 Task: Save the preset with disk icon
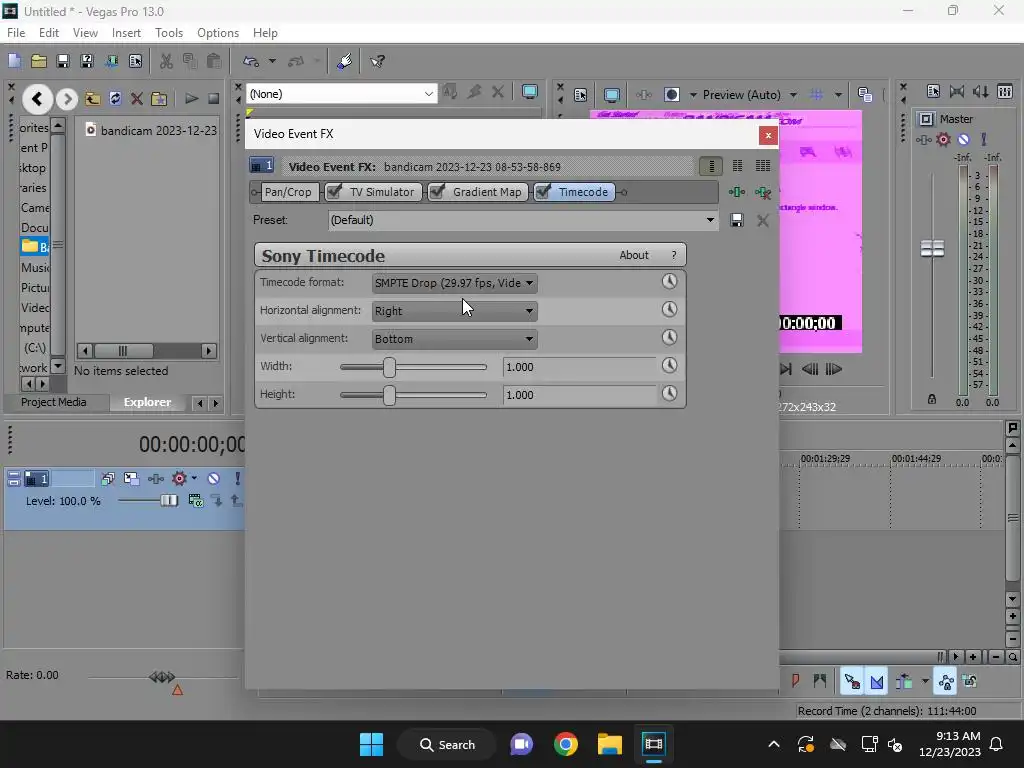pyautogui.click(x=737, y=220)
